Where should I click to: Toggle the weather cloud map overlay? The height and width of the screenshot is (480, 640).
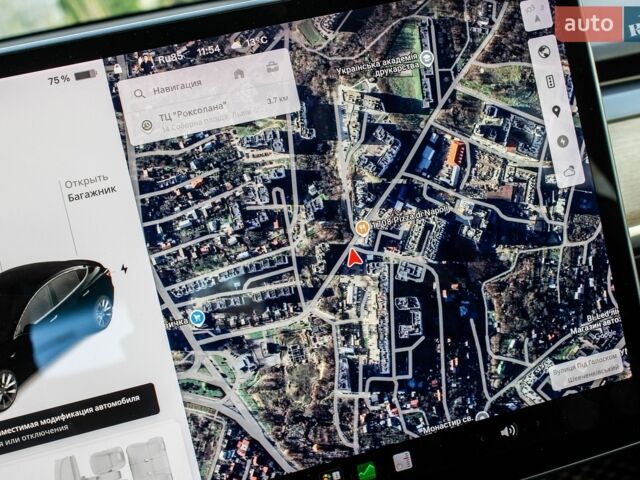pos(569,171)
